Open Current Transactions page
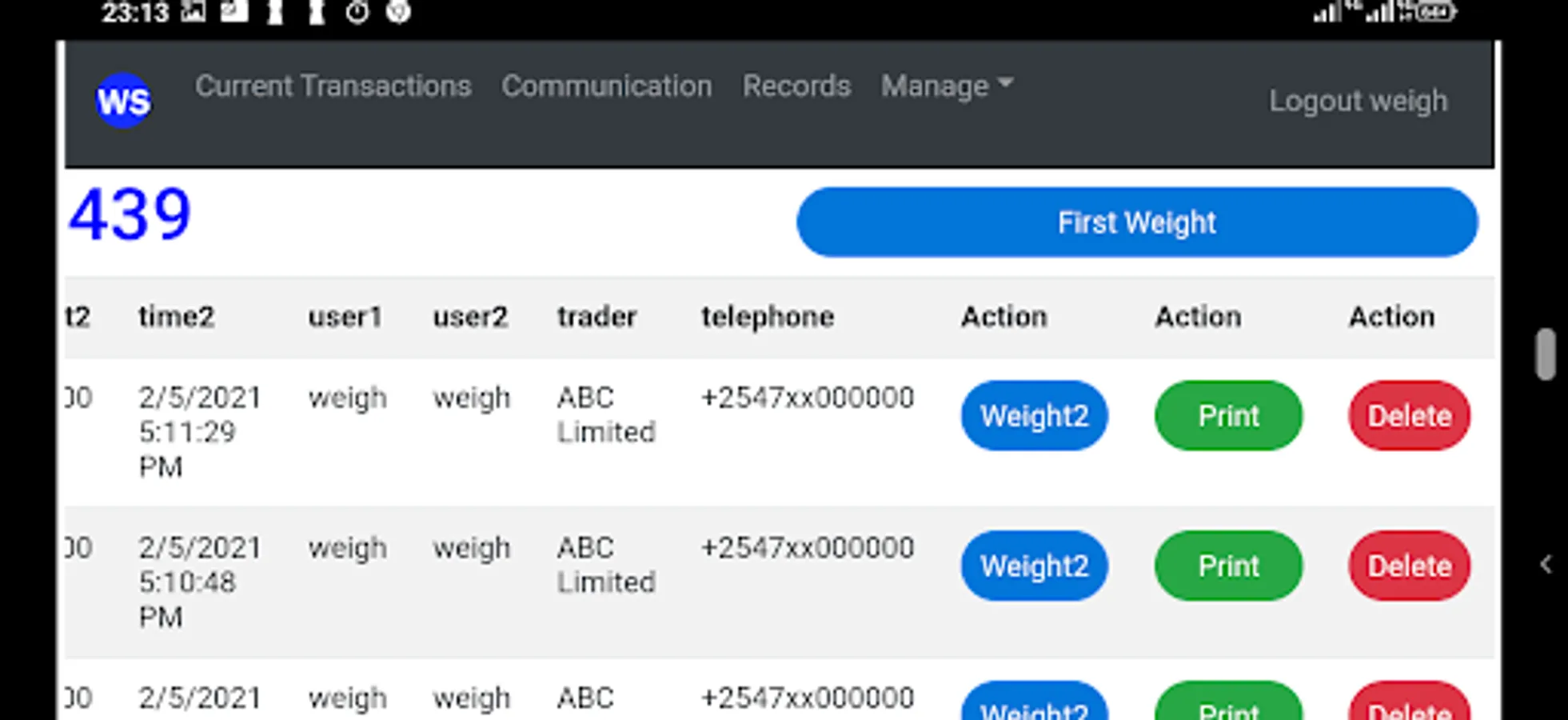This screenshot has height=720, width=1568. 333,86
